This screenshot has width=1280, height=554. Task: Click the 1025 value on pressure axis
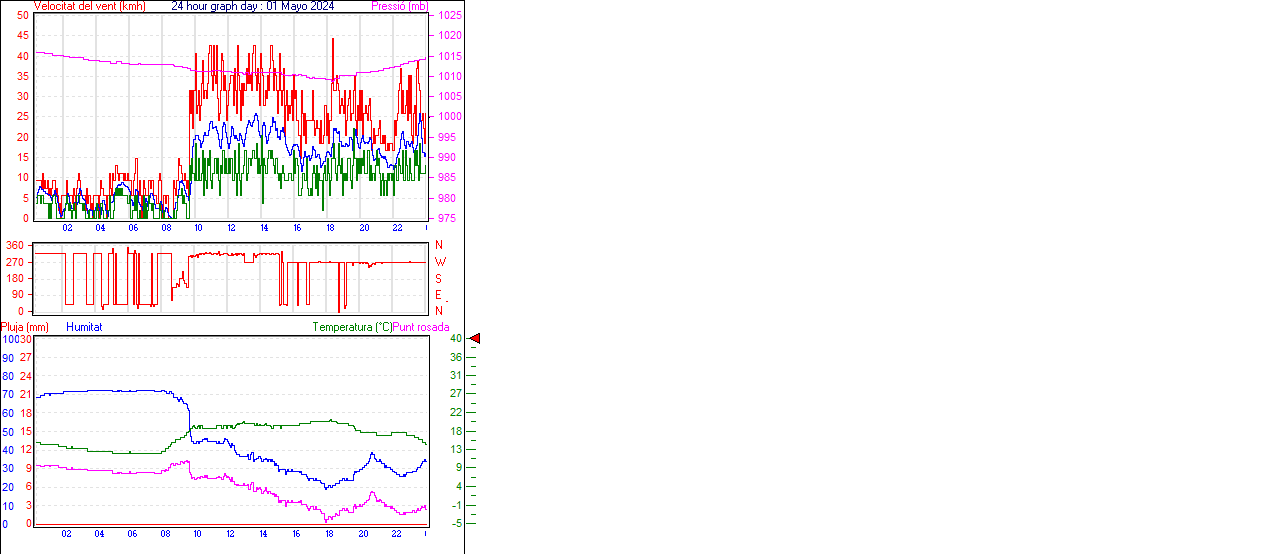click(449, 16)
